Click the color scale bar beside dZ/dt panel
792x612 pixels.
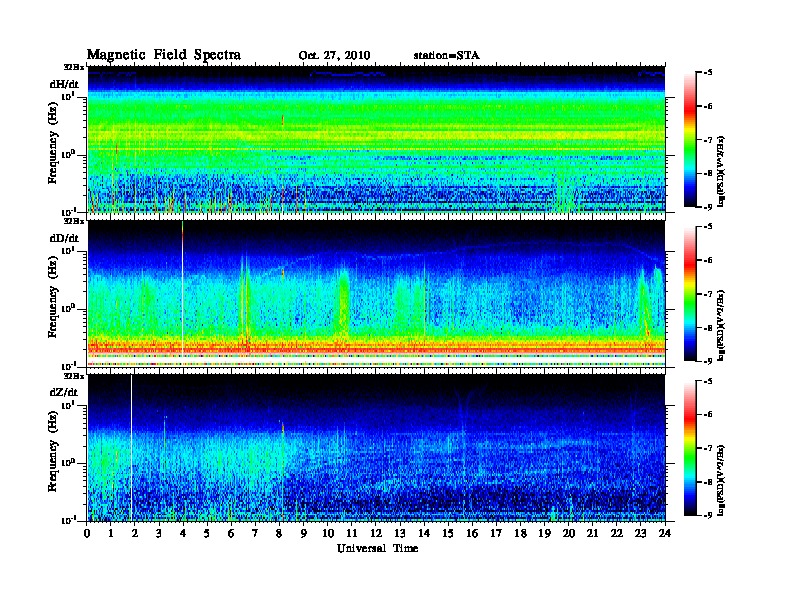click(690, 448)
